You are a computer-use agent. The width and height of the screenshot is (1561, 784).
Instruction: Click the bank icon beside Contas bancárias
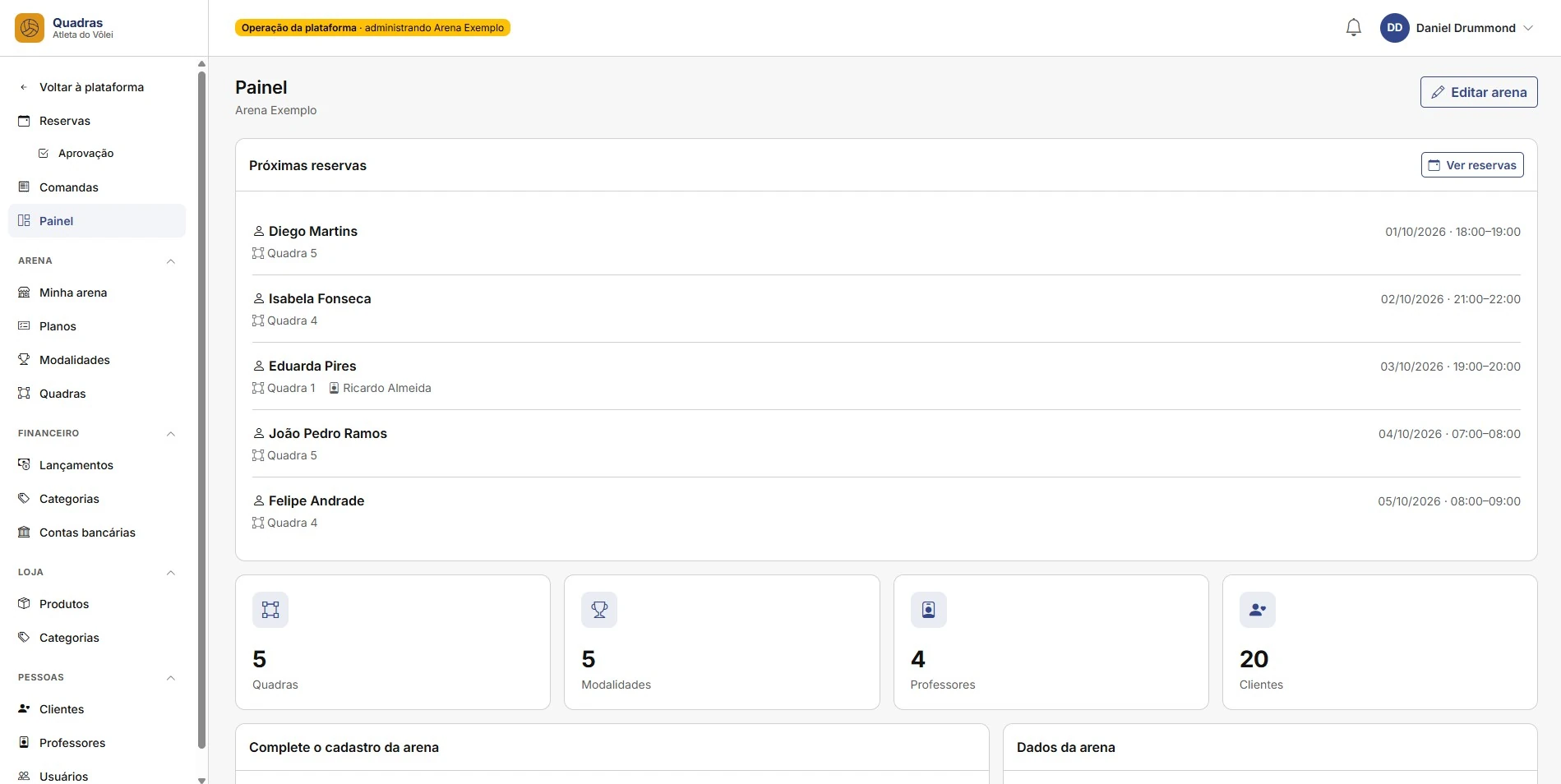(x=24, y=533)
